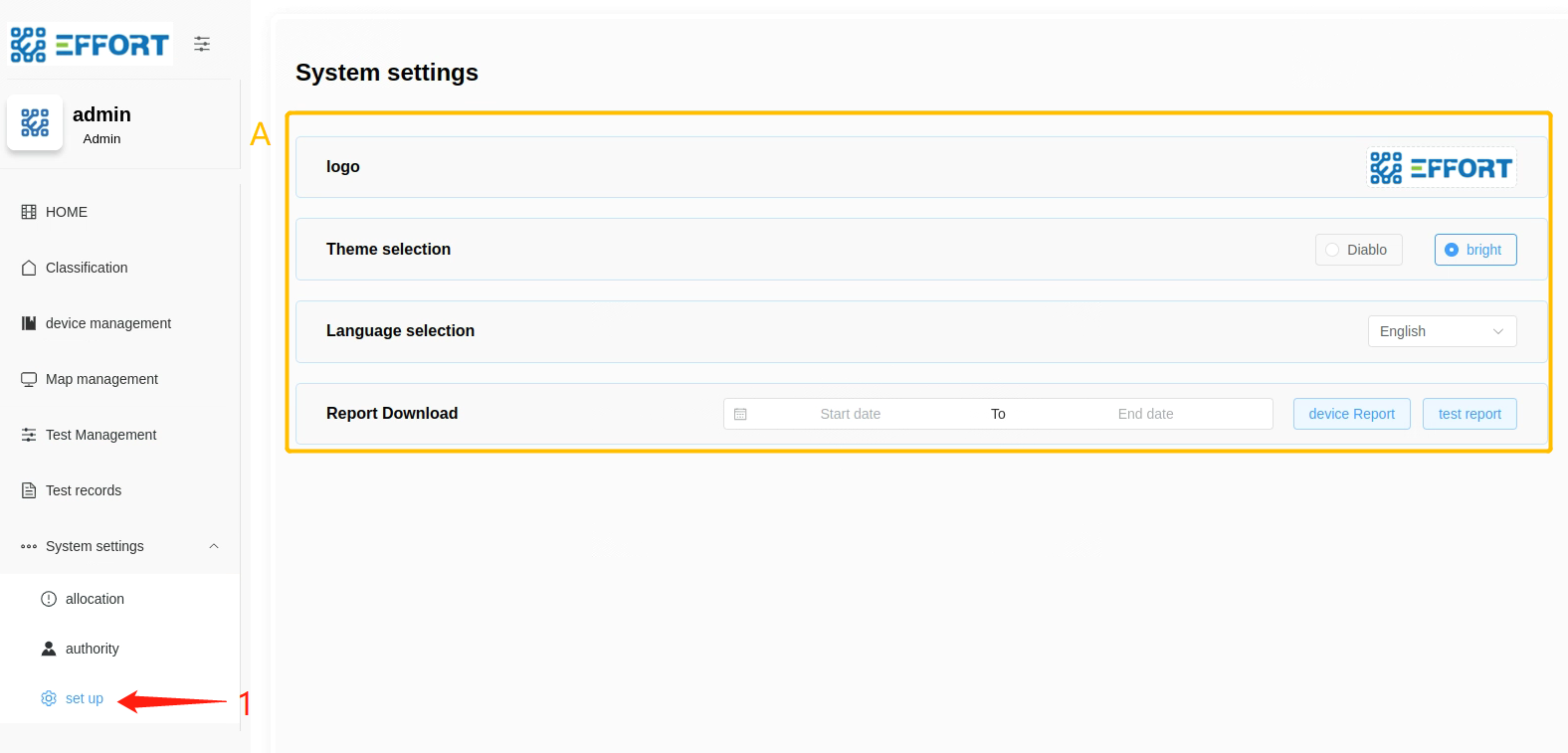Image resolution: width=1568 pixels, height=753 pixels.
Task: Open Test Management menu item
Action: 100,435
